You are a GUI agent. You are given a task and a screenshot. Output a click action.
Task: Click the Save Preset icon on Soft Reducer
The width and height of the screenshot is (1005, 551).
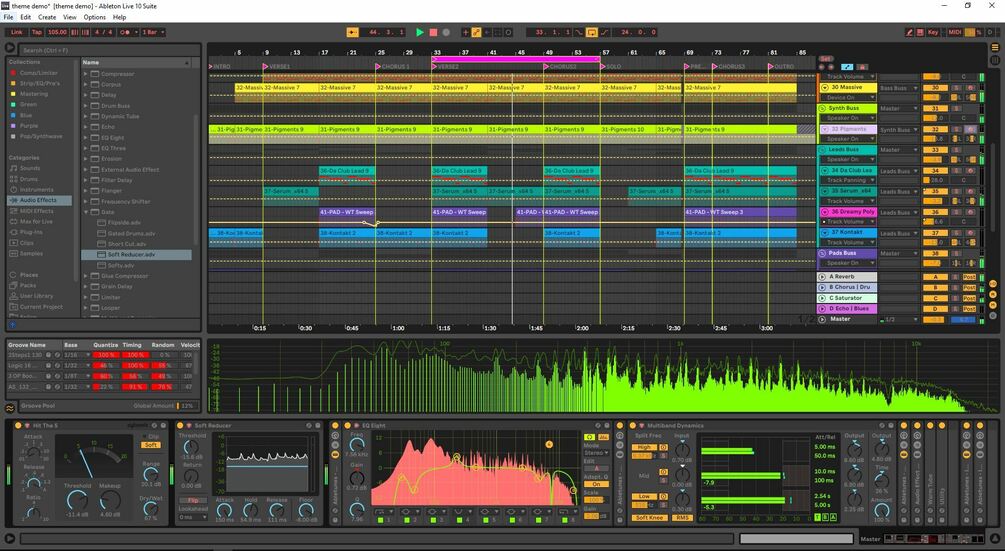(317, 425)
